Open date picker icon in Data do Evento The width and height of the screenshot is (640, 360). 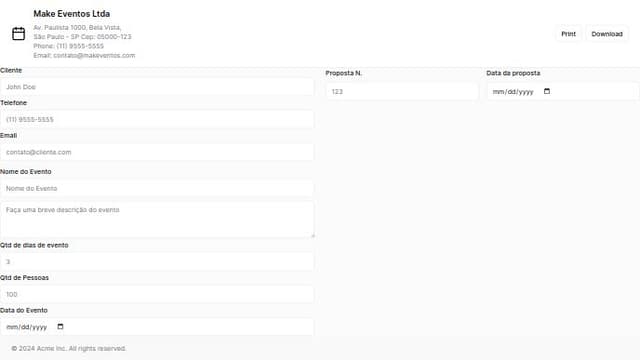[60, 327]
